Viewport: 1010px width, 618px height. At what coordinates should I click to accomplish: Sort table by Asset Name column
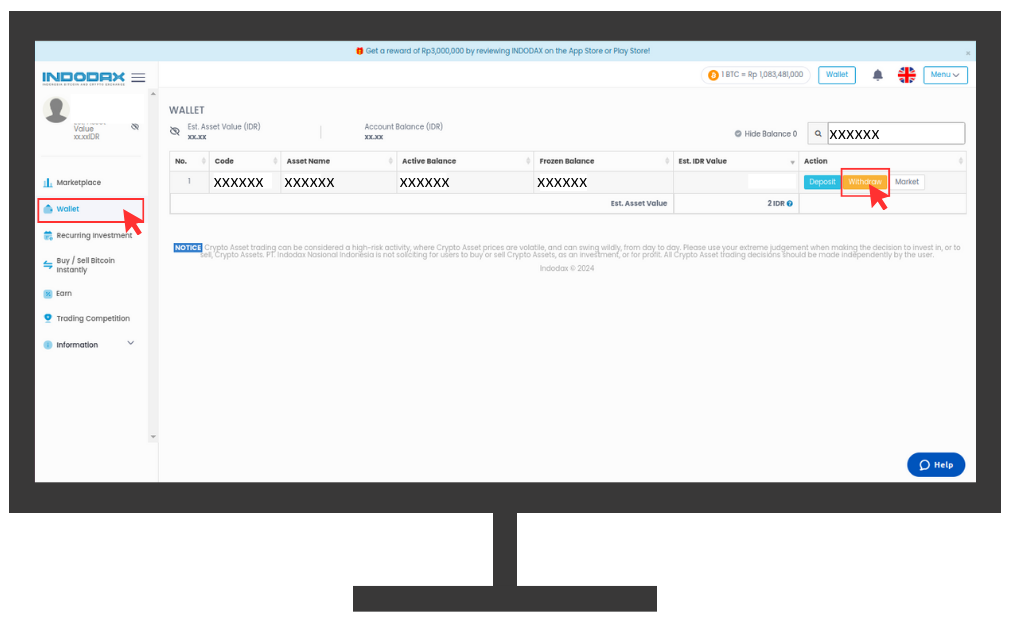click(339, 161)
